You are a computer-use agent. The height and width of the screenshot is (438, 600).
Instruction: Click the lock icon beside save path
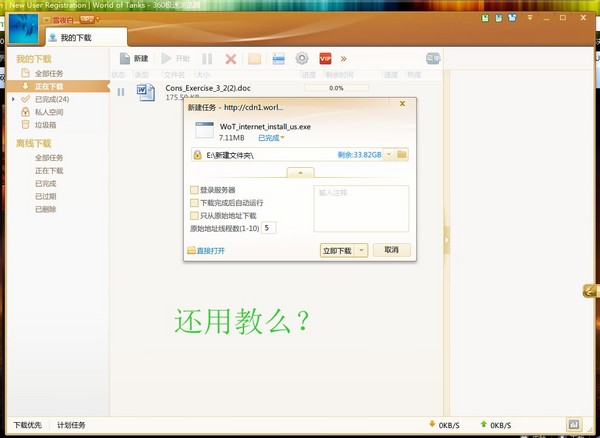pos(197,155)
